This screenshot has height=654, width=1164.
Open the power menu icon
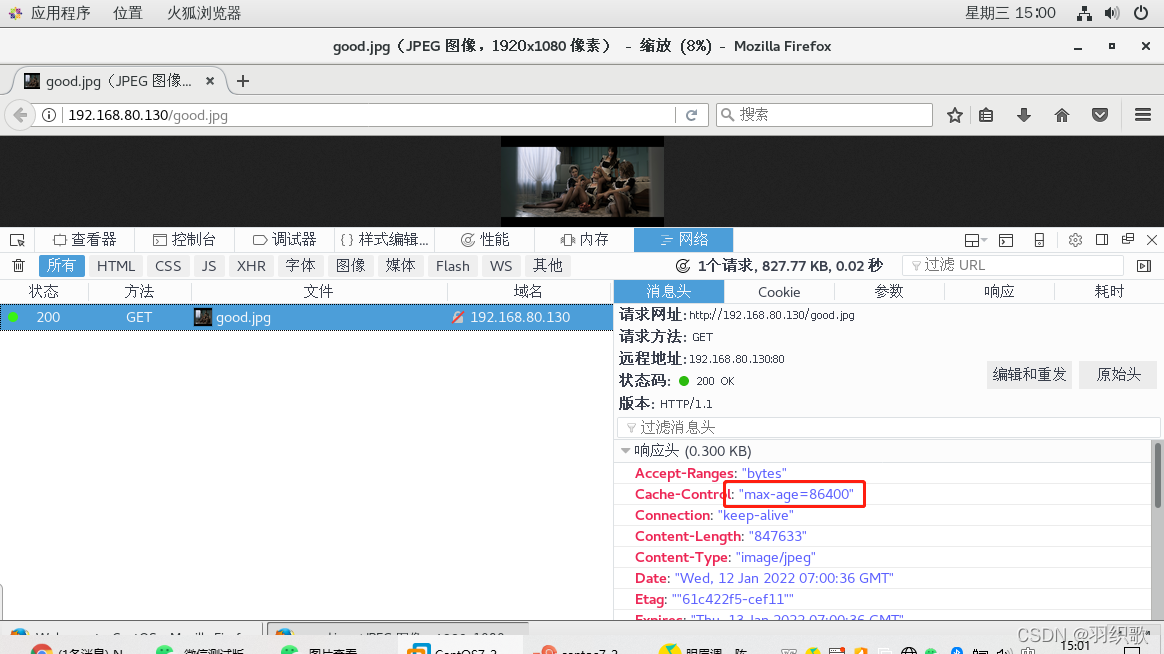tap(1141, 13)
